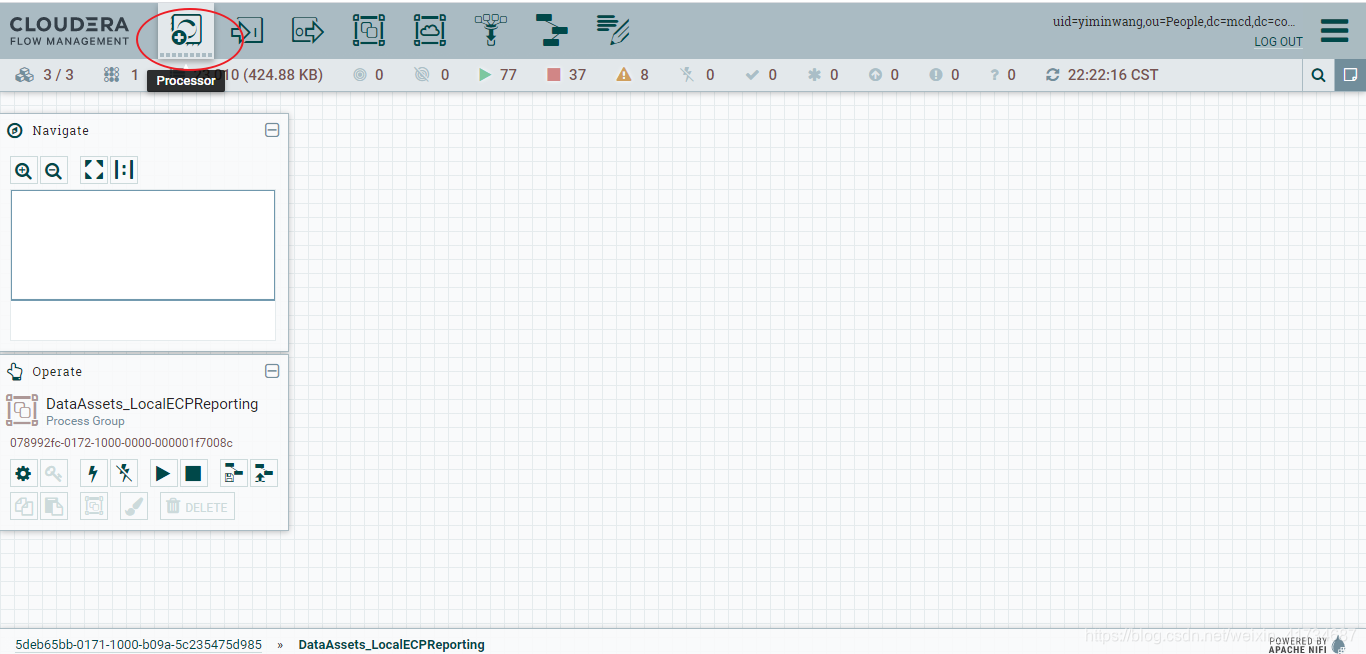Zoom in on the canvas
The image size is (1366, 654).
point(24,171)
